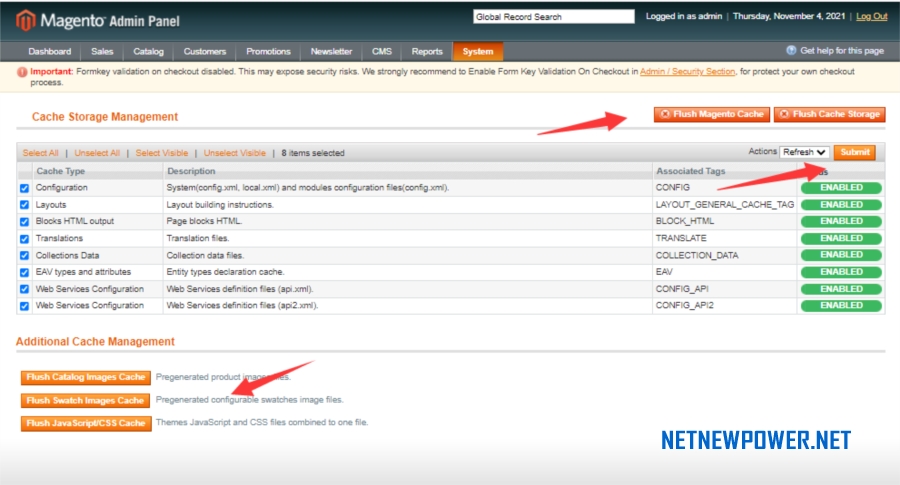
Task: Open the Catalog menu
Action: point(149,51)
